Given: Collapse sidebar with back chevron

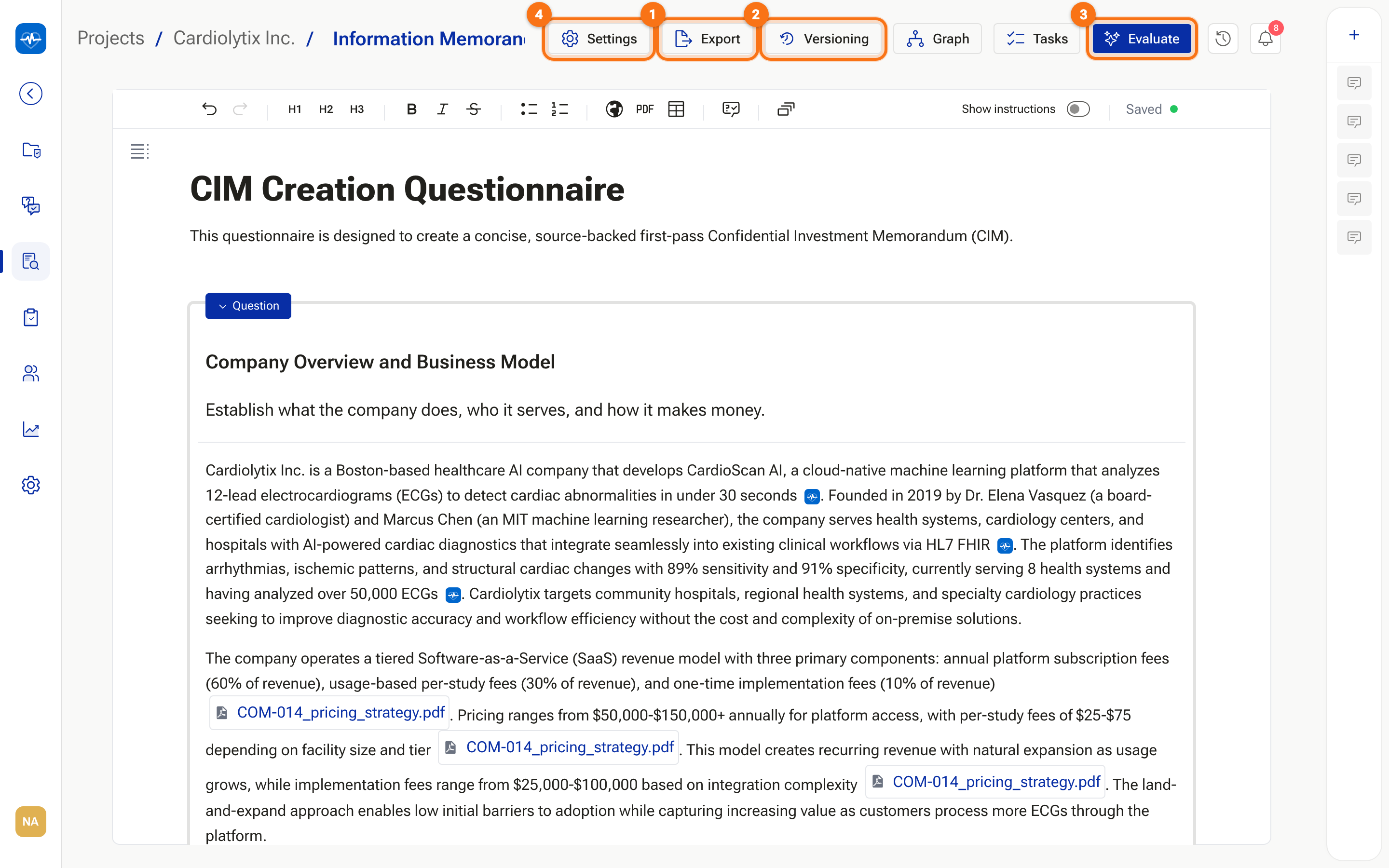Looking at the screenshot, I should click(30, 94).
